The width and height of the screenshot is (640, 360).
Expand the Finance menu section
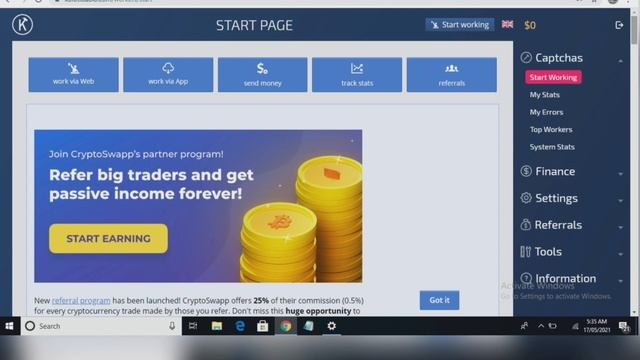571,171
